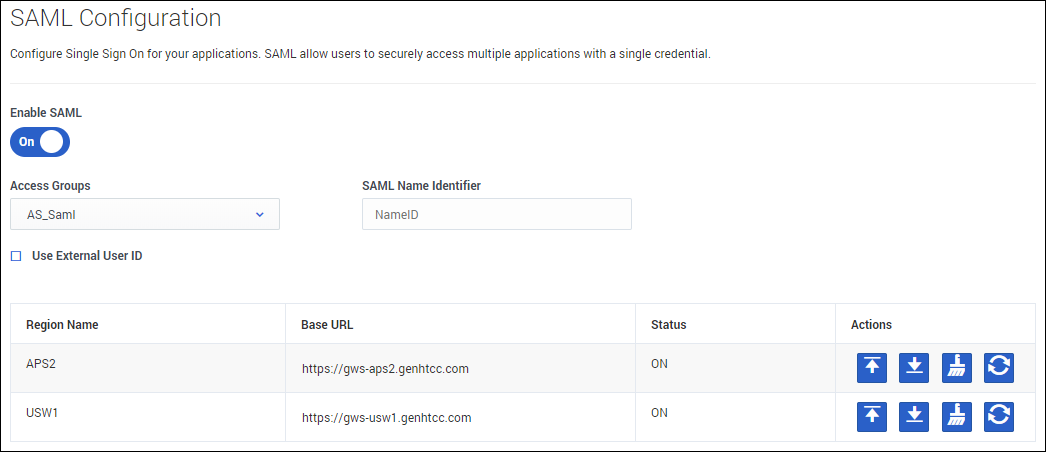Check the Use External User ID box

click(x=16, y=256)
